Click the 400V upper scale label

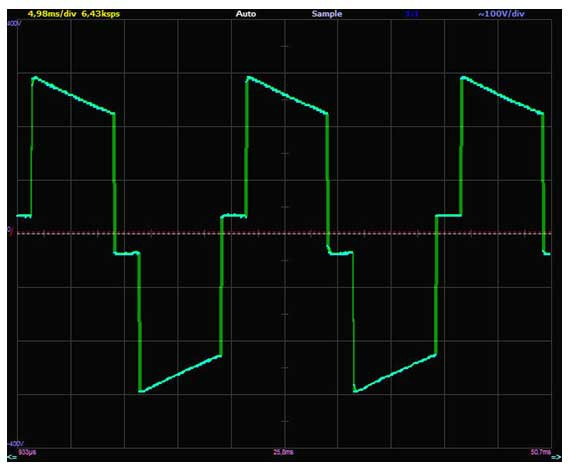pyautogui.click(x=15, y=23)
